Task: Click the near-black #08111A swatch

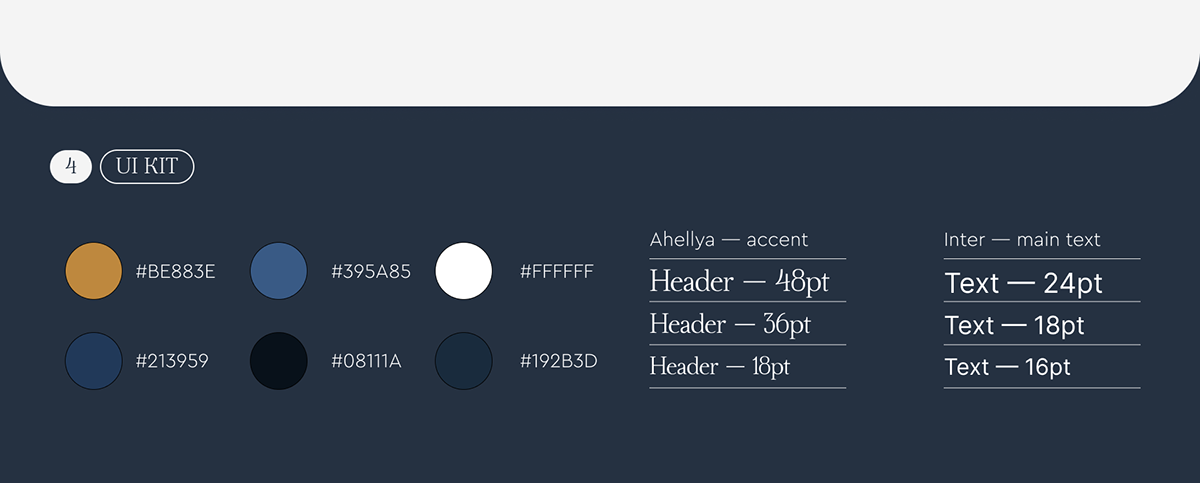Action: click(278, 361)
